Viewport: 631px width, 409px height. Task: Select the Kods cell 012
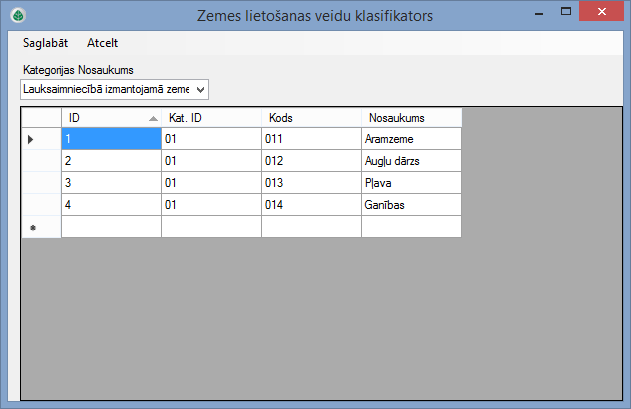point(311,161)
